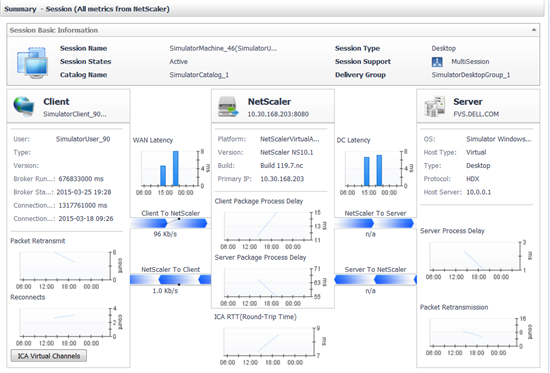Viewport: 550px width, 373px height.
Task: Click the 96 Kb/s throughput value
Action: click(x=165, y=234)
